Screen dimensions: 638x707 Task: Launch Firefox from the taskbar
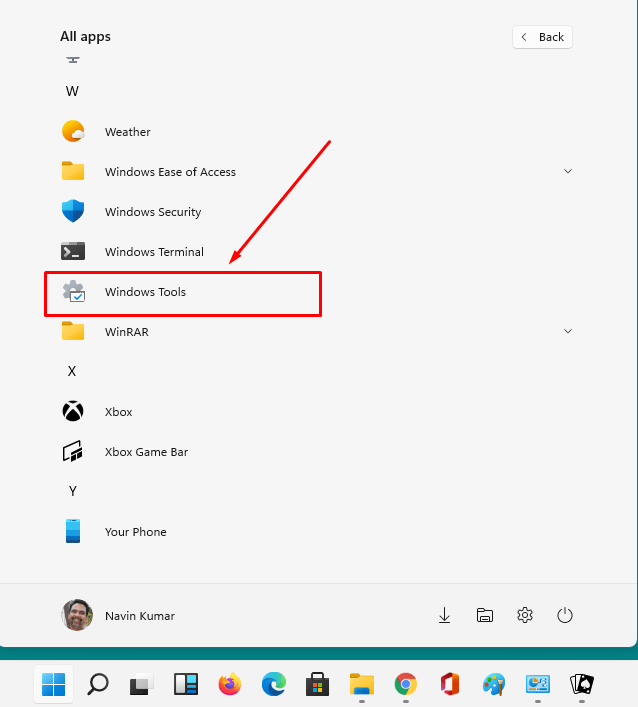(x=229, y=684)
